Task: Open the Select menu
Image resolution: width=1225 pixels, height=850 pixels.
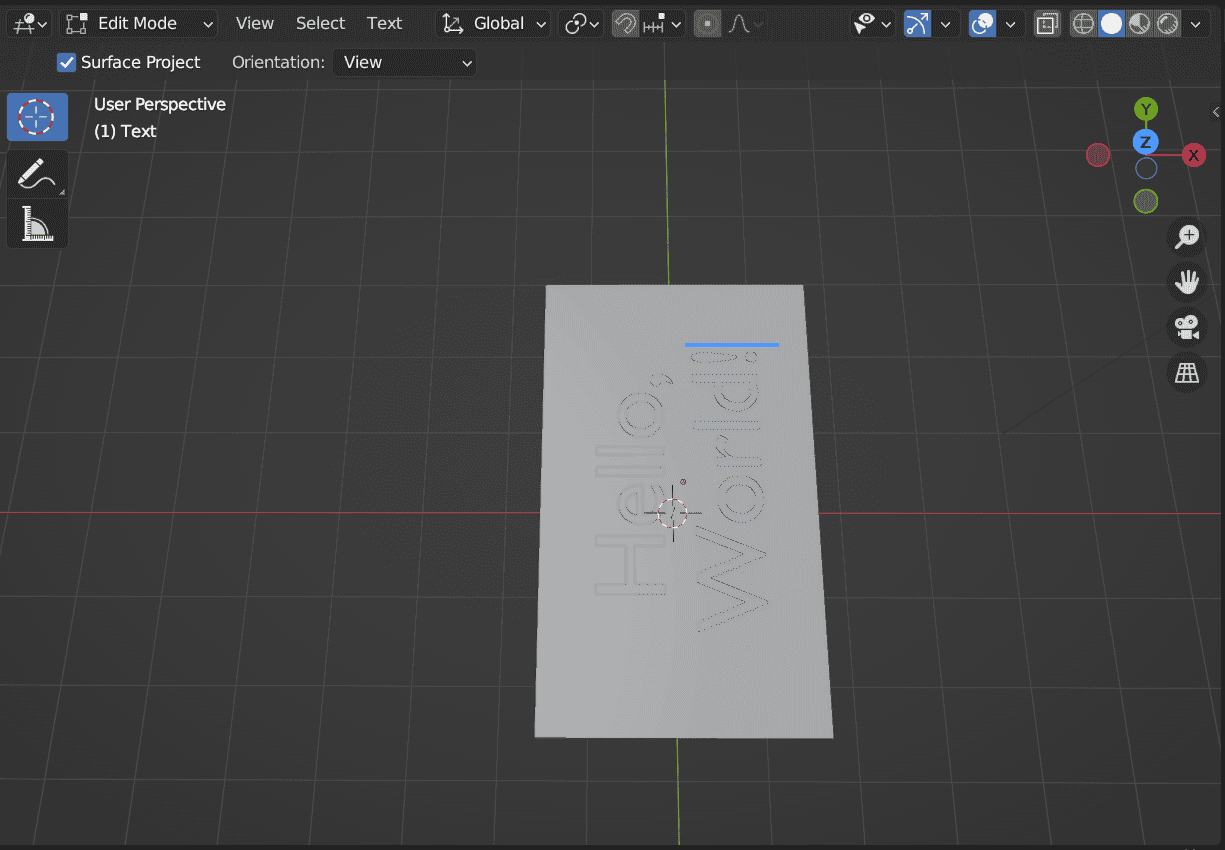Action: coord(320,23)
